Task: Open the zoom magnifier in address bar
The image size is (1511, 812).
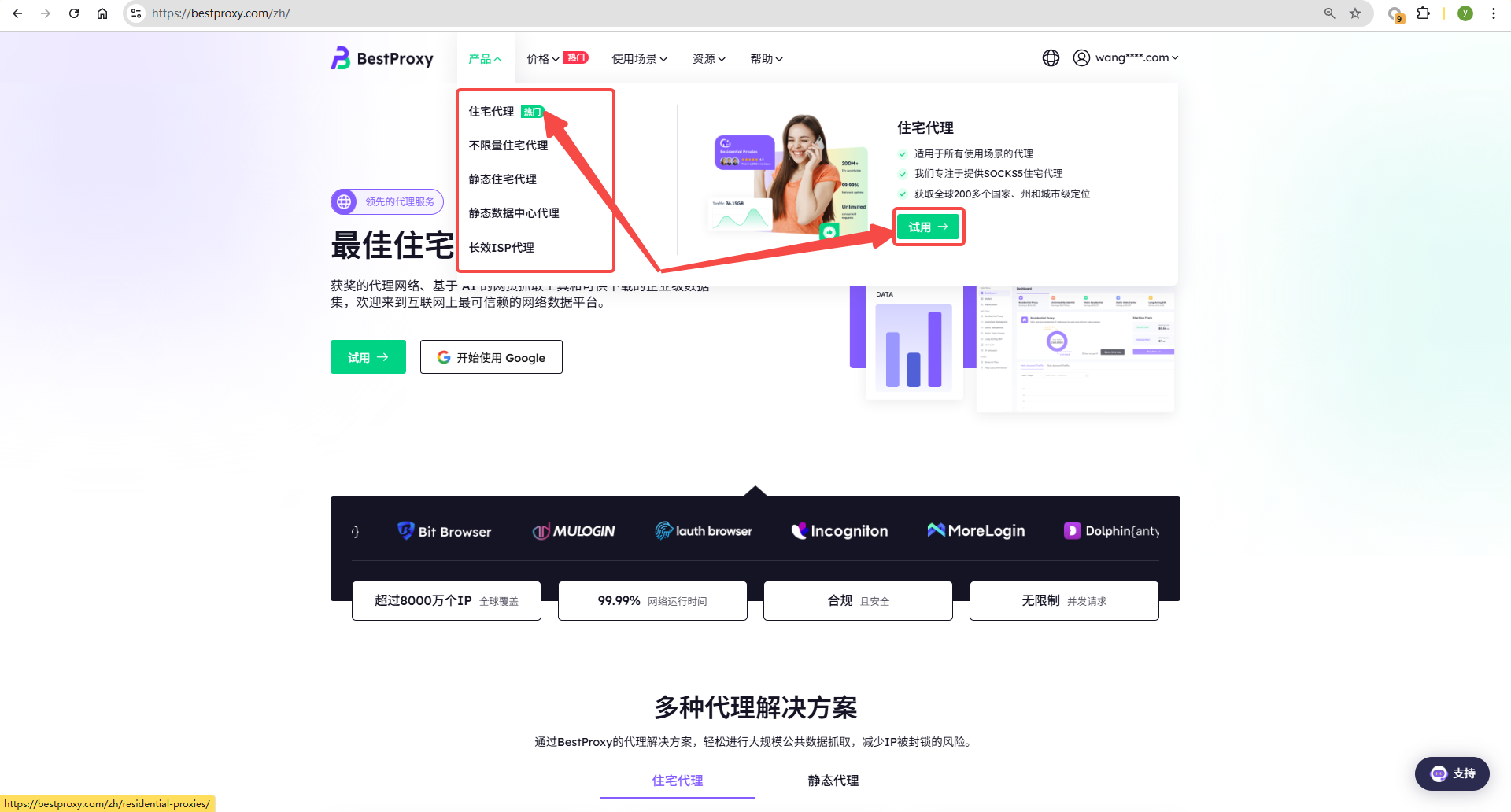Action: tap(1330, 13)
